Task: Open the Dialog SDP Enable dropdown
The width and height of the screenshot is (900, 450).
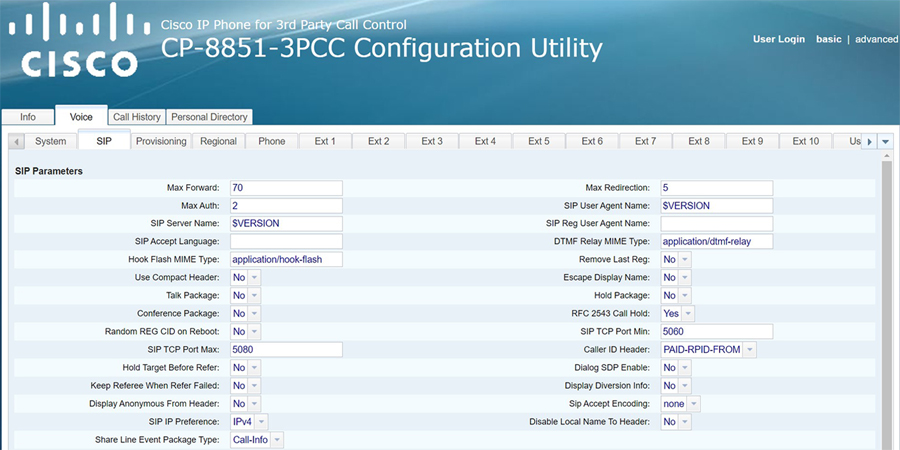Action: pos(676,367)
